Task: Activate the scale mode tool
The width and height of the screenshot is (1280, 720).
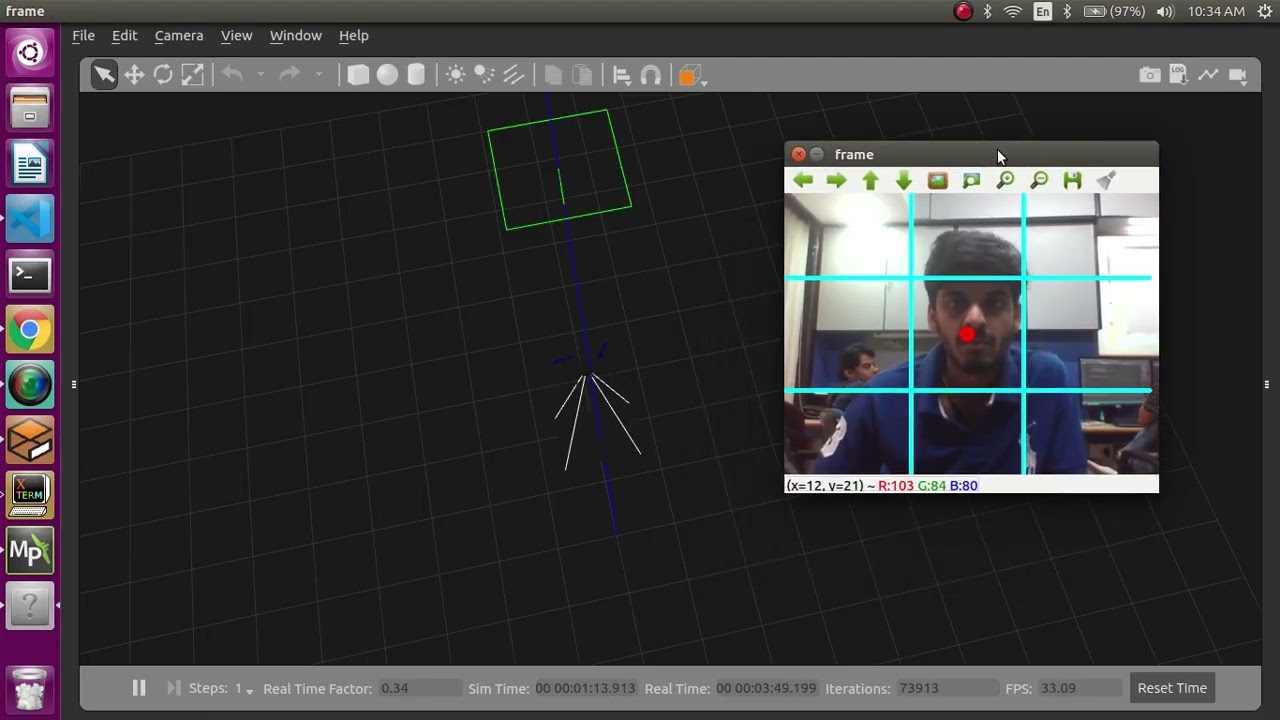Action: tap(192, 75)
